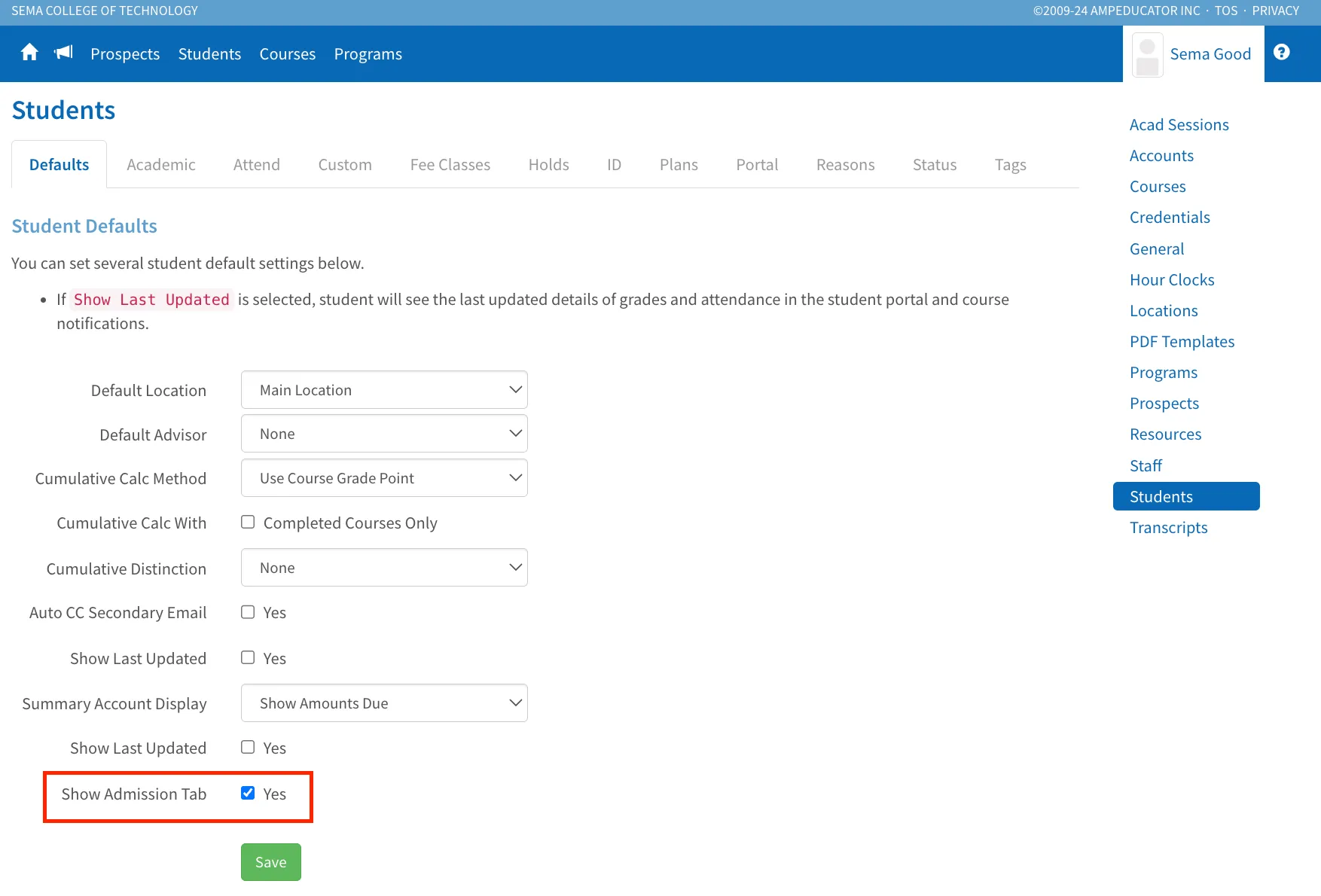The image size is (1321, 896).
Task: Open the help question mark icon
Action: point(1282,52)
